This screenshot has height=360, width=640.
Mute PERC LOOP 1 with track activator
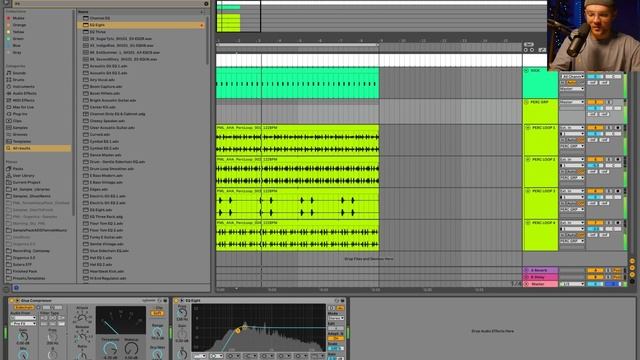(595, 128)
